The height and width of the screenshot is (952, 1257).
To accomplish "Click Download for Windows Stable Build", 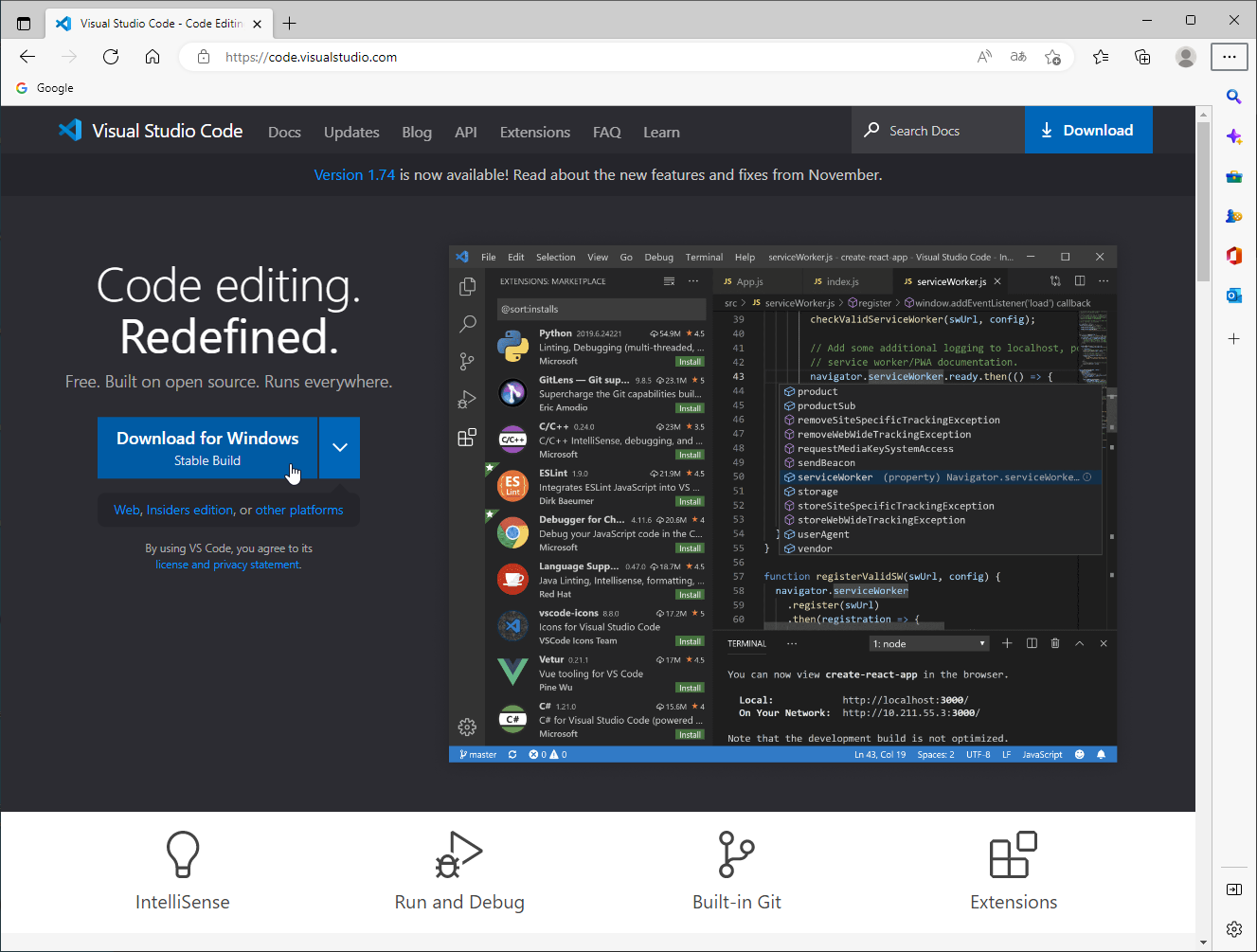I will point(207,448).
